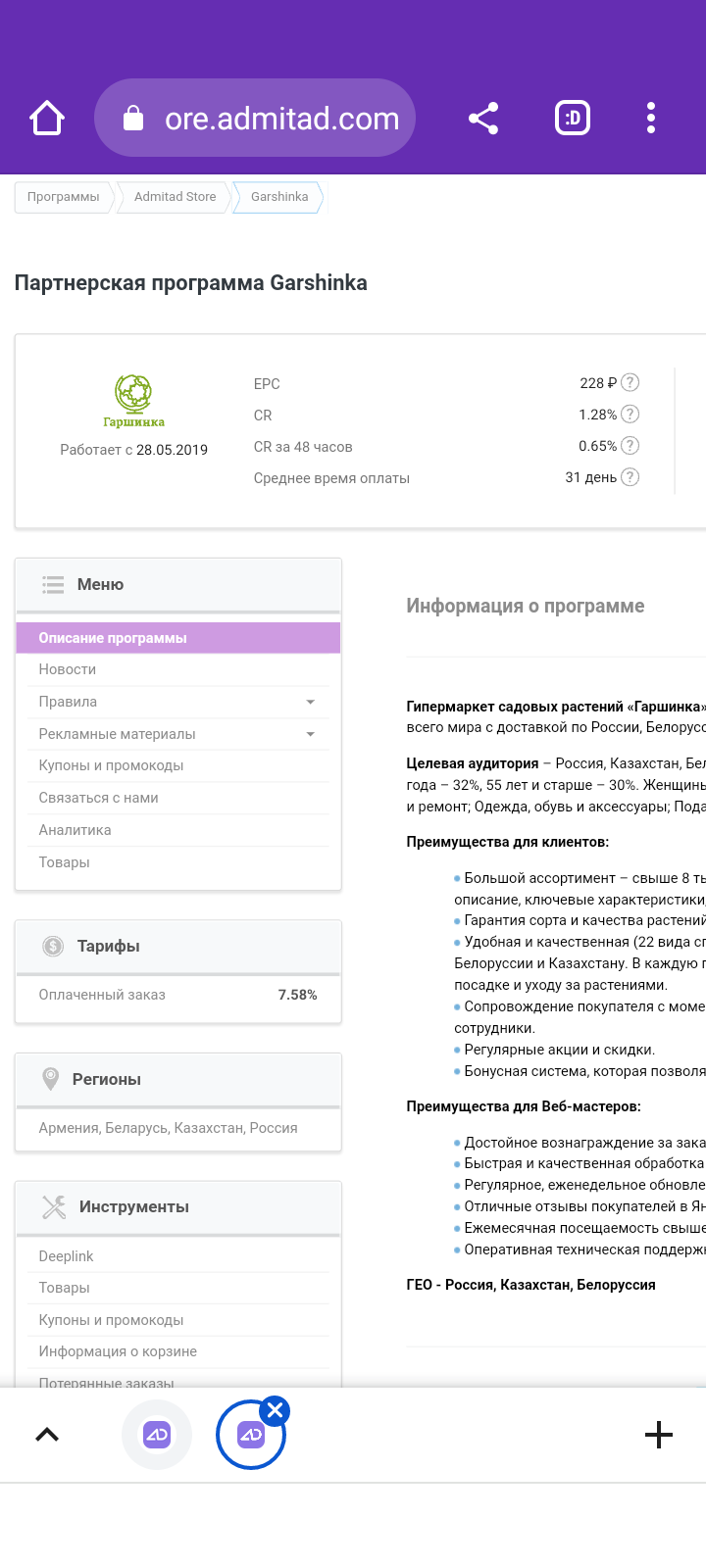
Task: Add a new tab with plus
Action: (x=659, y=1435)
